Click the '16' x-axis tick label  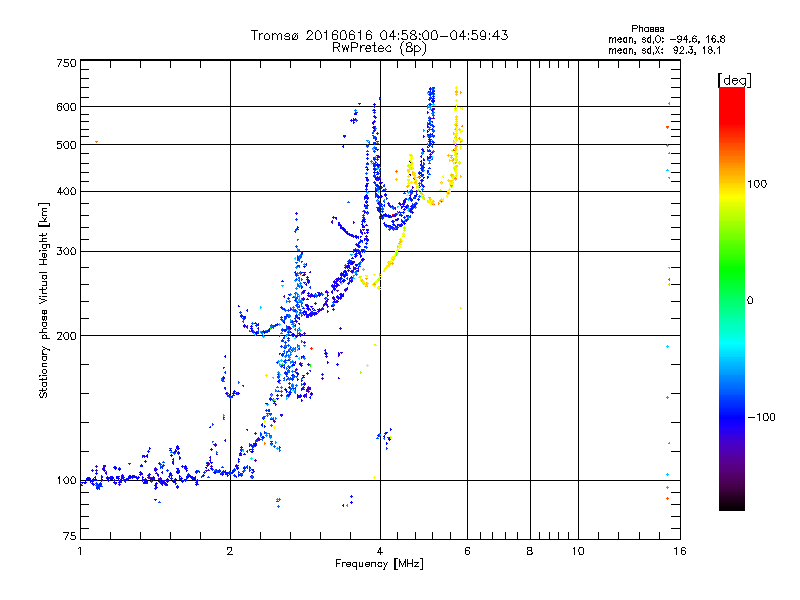click(x=680, y=551)
